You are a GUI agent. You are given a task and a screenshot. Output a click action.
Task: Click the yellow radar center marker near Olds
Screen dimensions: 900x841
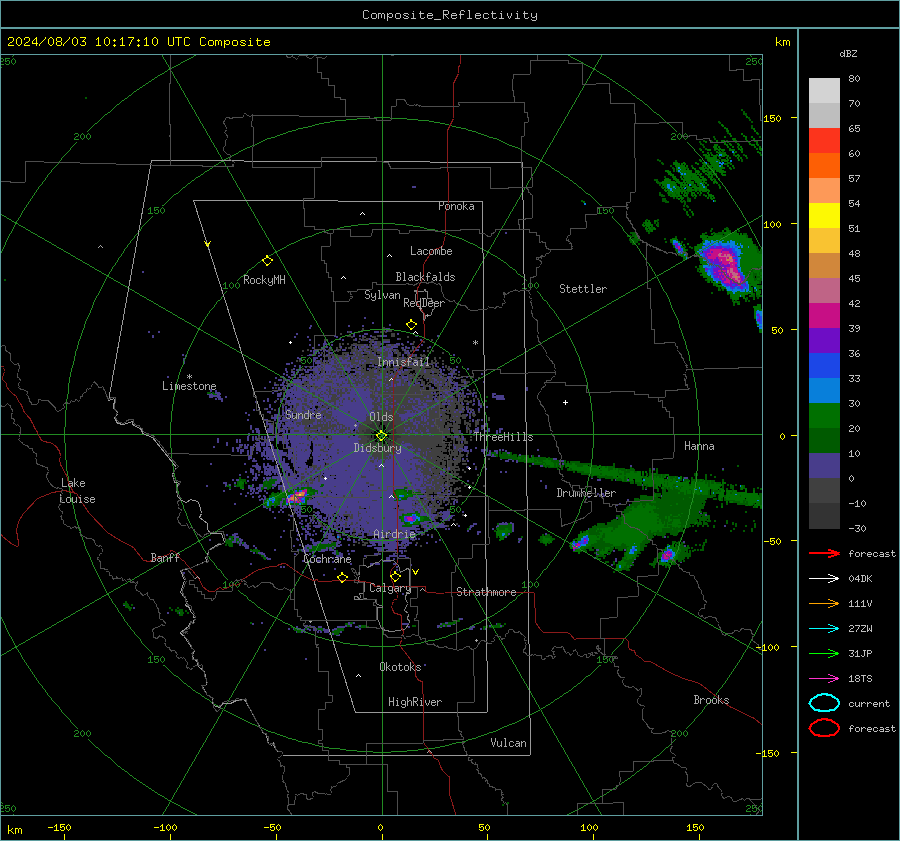381,436
